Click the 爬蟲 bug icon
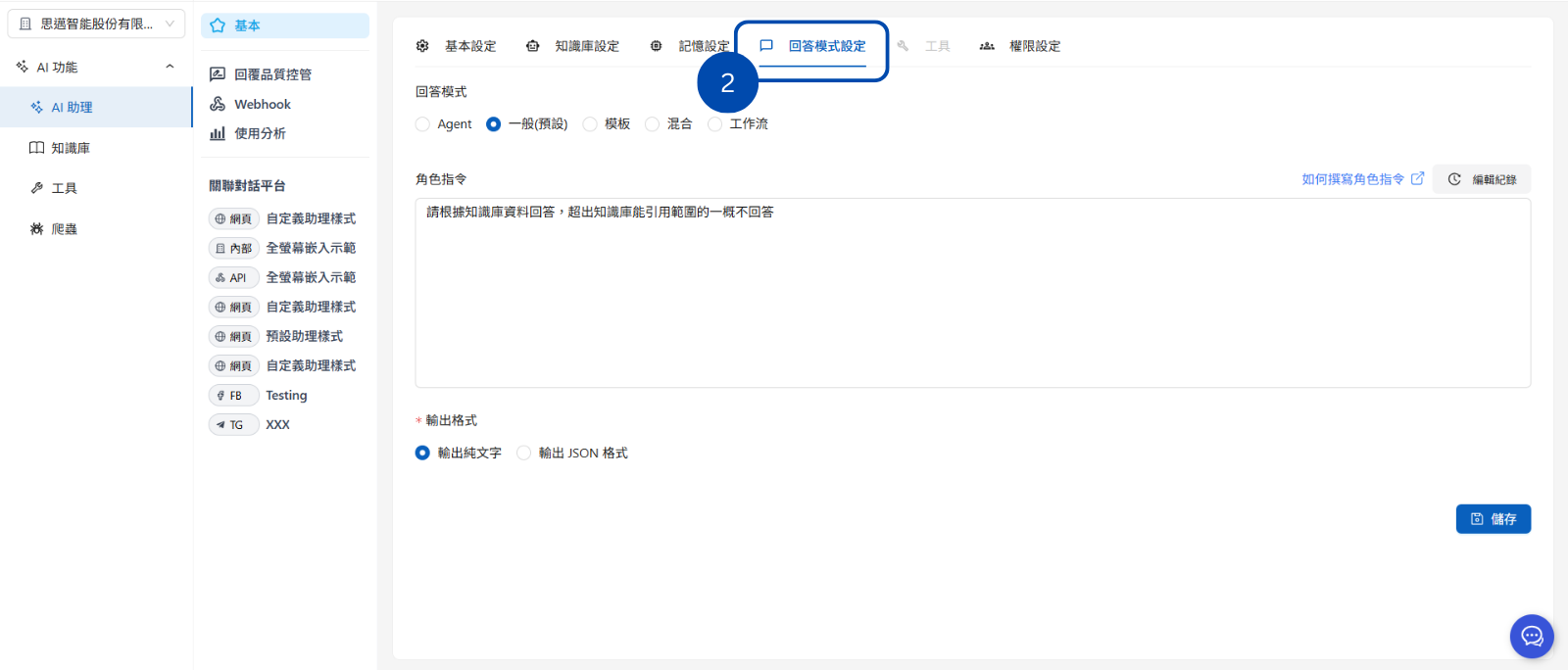Screen dimensions: 1568x670 36,229
